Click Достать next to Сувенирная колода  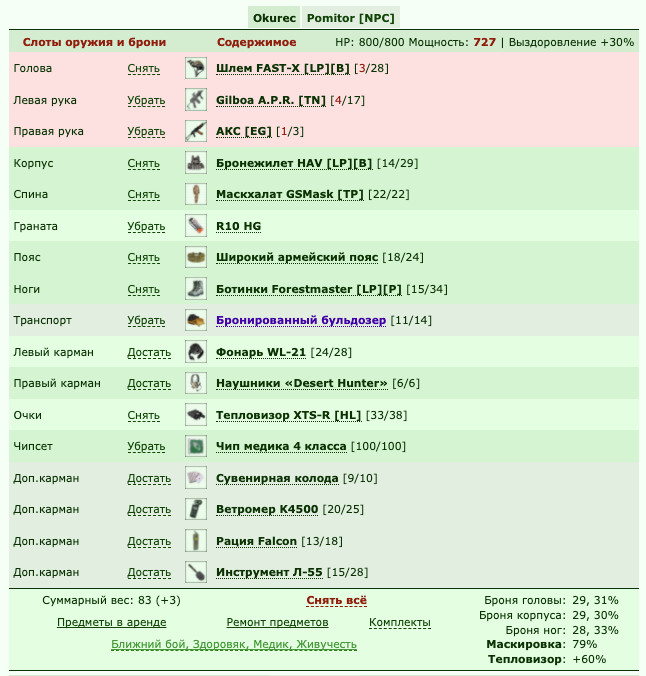(149, 478)
